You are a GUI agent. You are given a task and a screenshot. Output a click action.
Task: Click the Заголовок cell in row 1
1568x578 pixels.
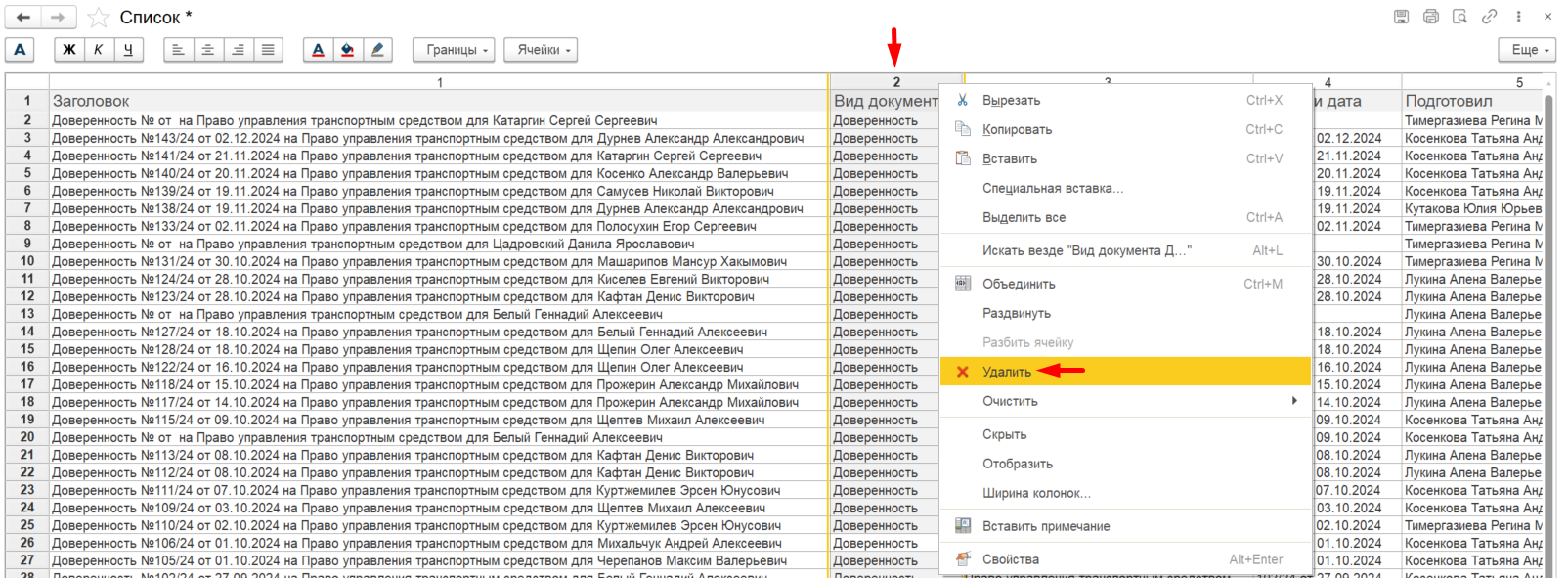[x=438, y=101]
